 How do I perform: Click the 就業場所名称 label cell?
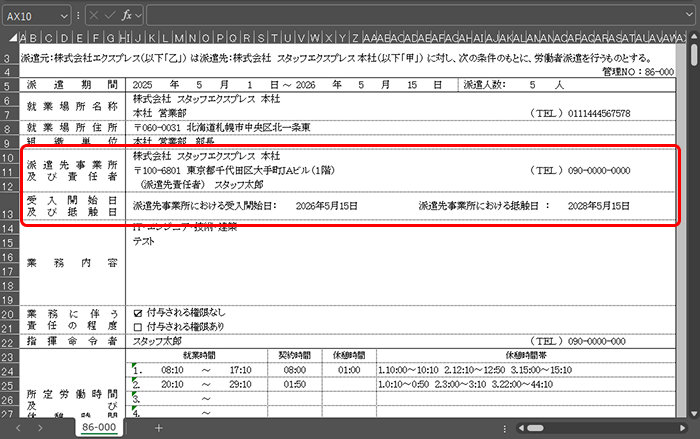click(72, 106)
